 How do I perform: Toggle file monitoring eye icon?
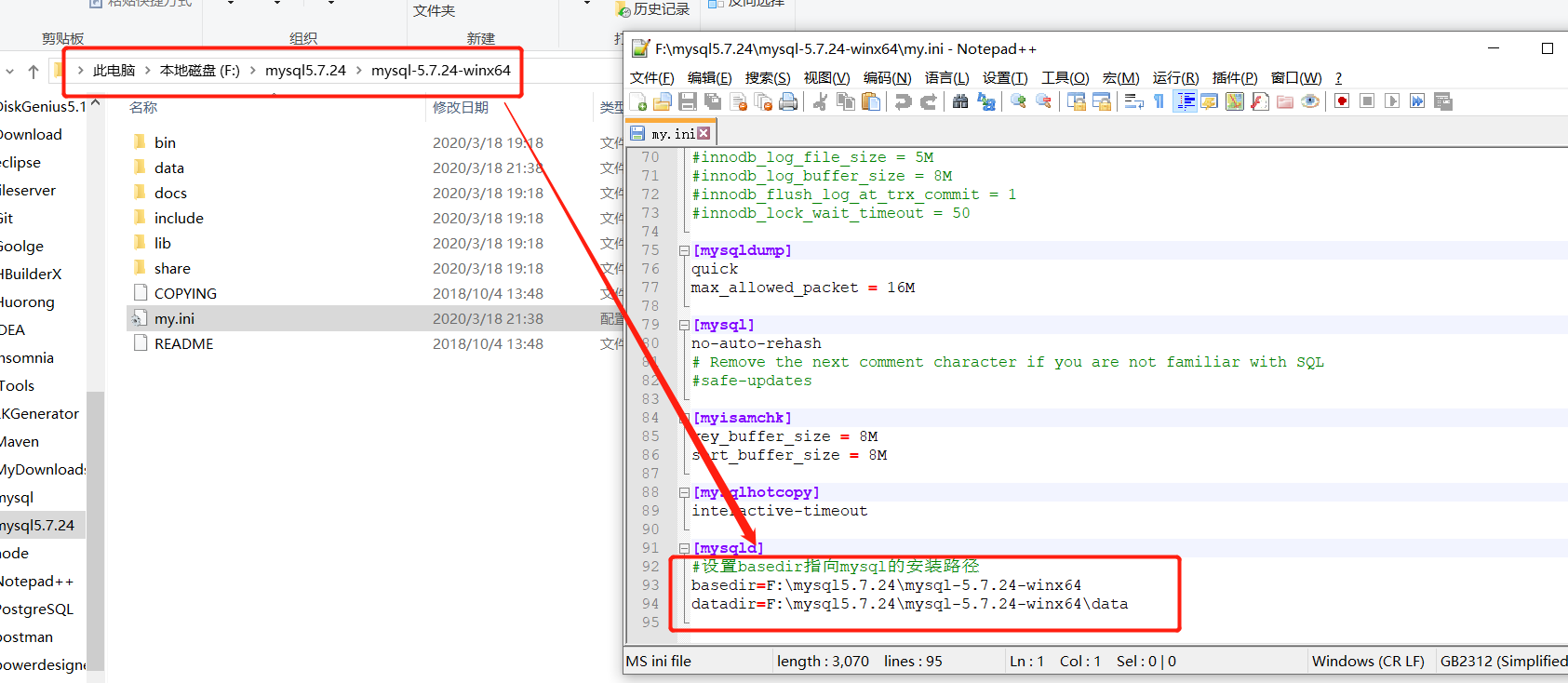(1310, 101)
